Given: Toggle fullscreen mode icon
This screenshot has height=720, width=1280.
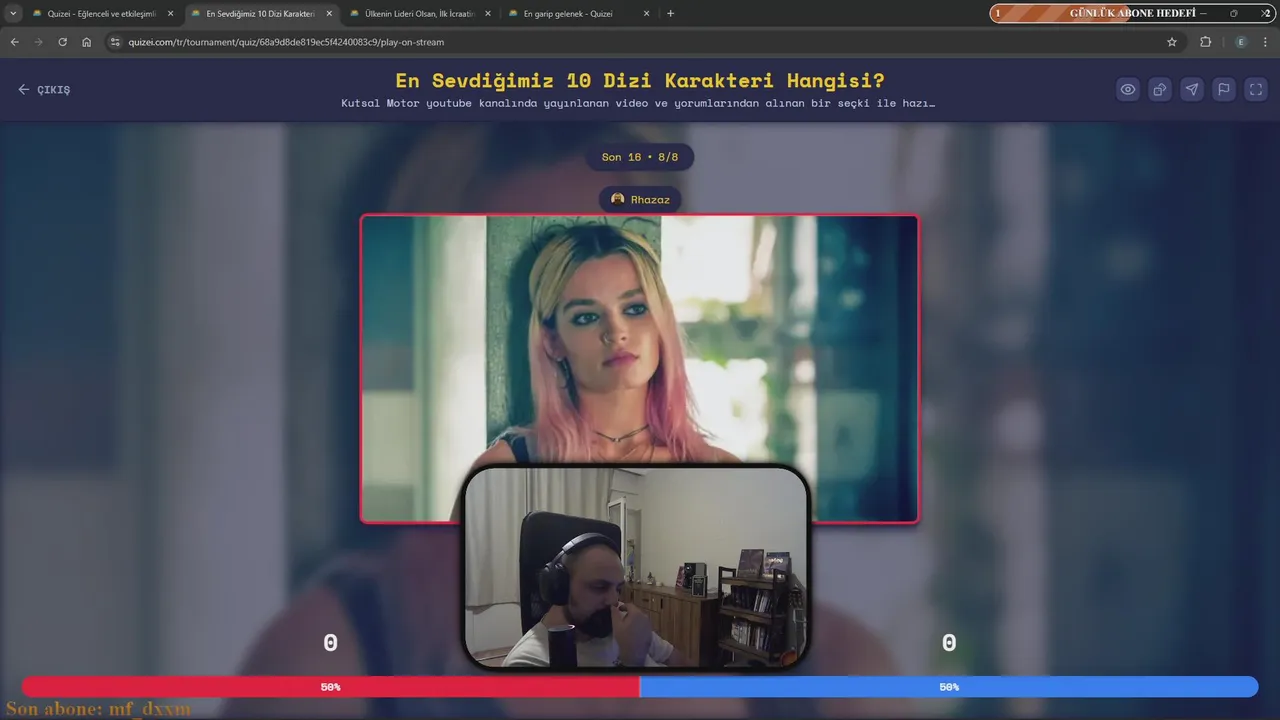Looking at the screenshot, I should click(1256, 89).
